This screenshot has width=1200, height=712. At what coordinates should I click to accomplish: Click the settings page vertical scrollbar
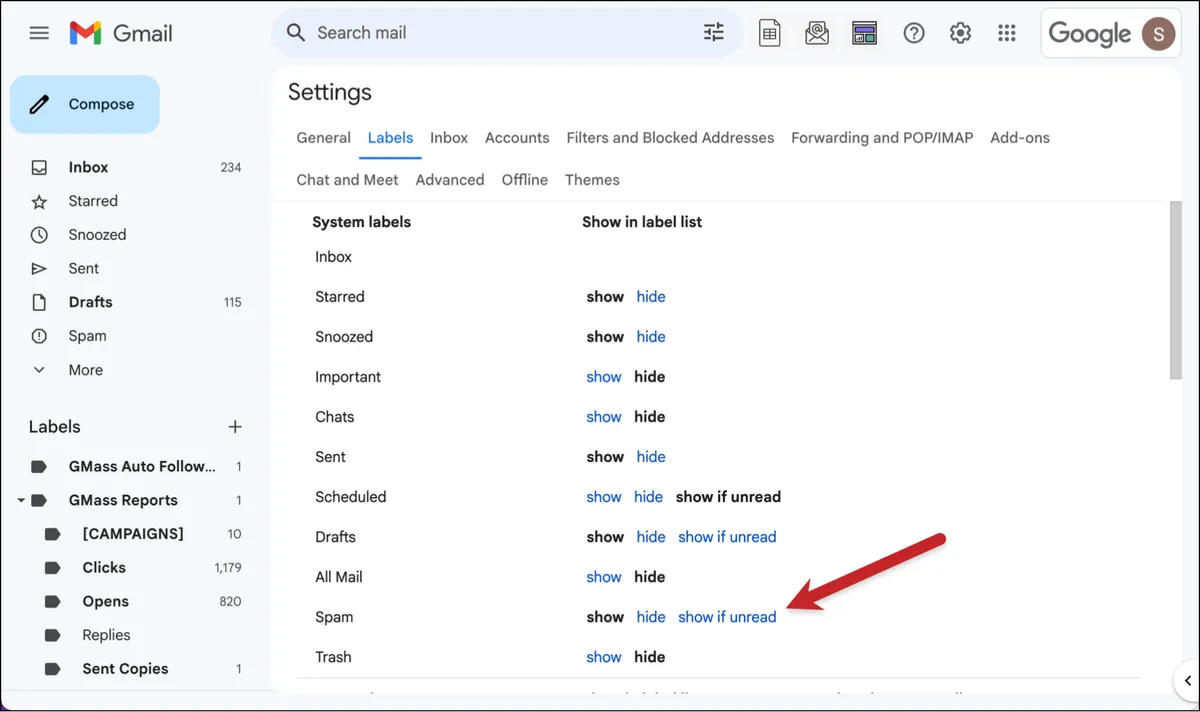tap(1175, 290)
